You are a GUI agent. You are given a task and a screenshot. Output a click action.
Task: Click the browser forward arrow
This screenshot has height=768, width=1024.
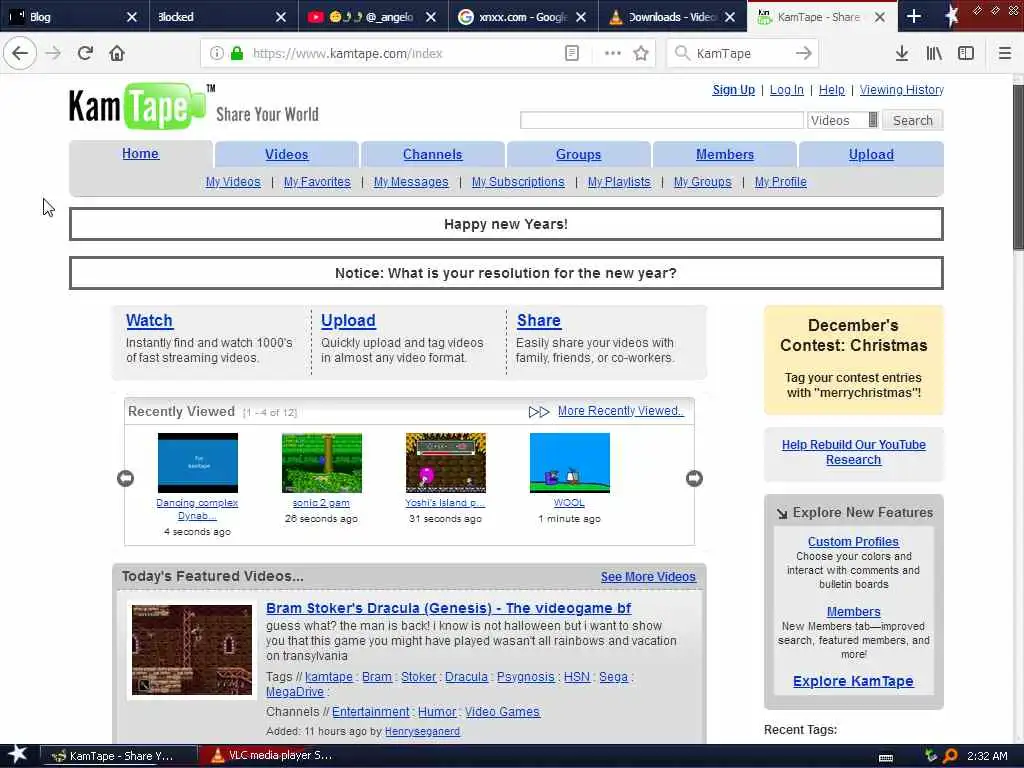pyautogui.click(x=53, y=53)
